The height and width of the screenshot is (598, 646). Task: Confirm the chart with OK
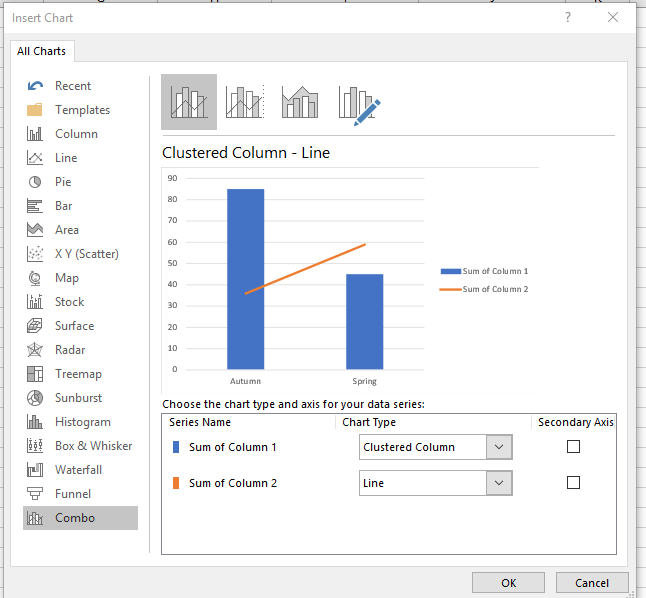click(x=508, y=583)
